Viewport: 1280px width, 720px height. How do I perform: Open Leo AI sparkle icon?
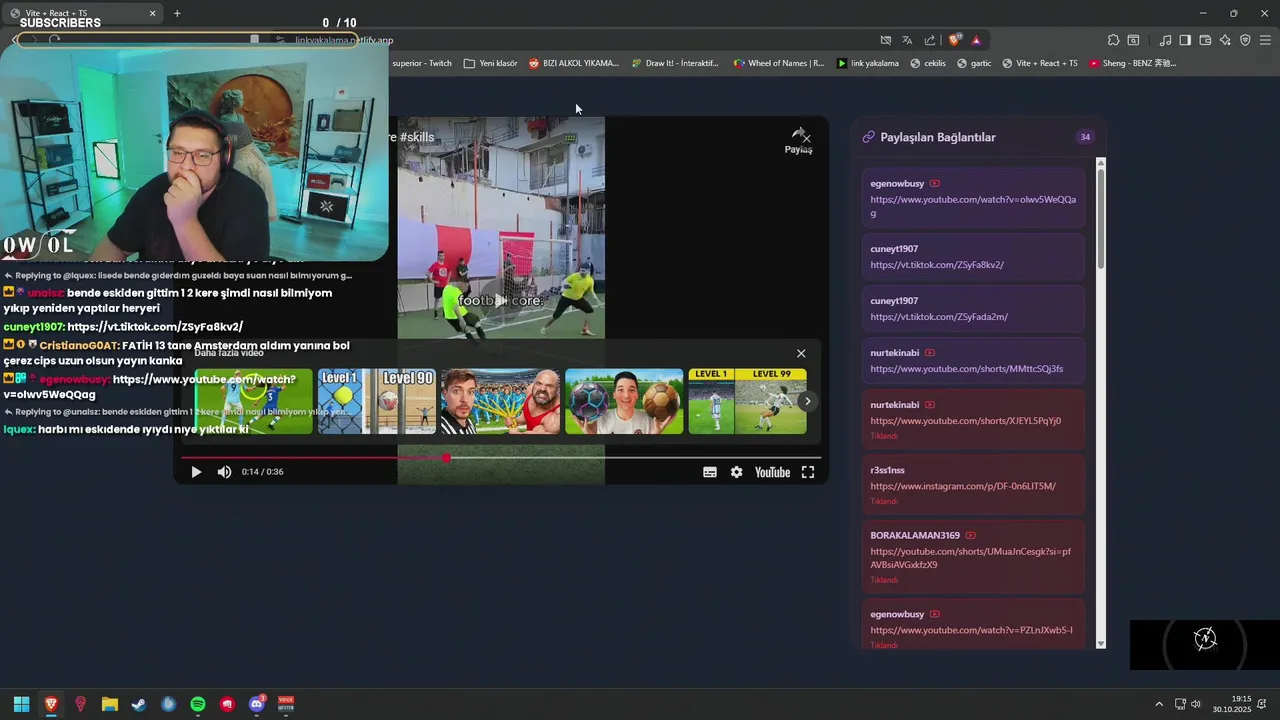click(x=1225, y=40)
